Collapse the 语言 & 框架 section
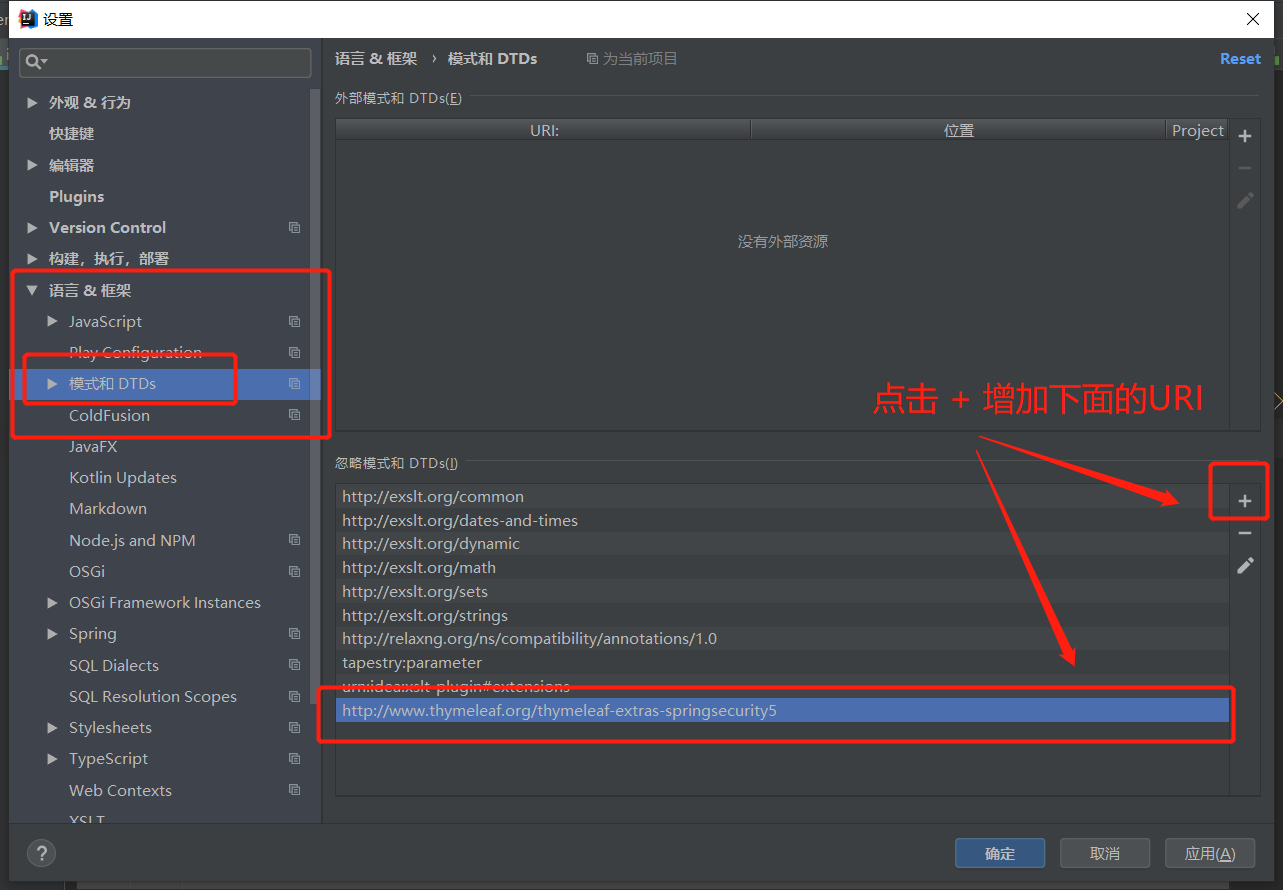 tap(32, 291)
